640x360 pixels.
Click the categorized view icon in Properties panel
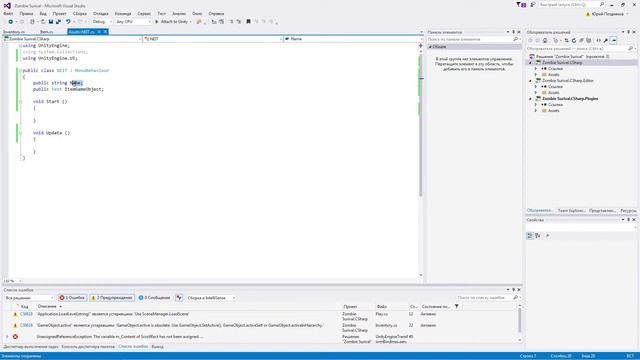click(530, 236)
